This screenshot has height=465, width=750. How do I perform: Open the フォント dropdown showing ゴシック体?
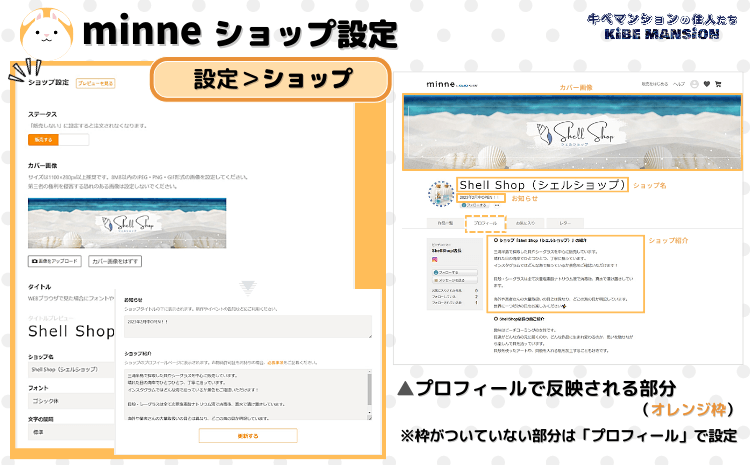click(x=72, y=401)
